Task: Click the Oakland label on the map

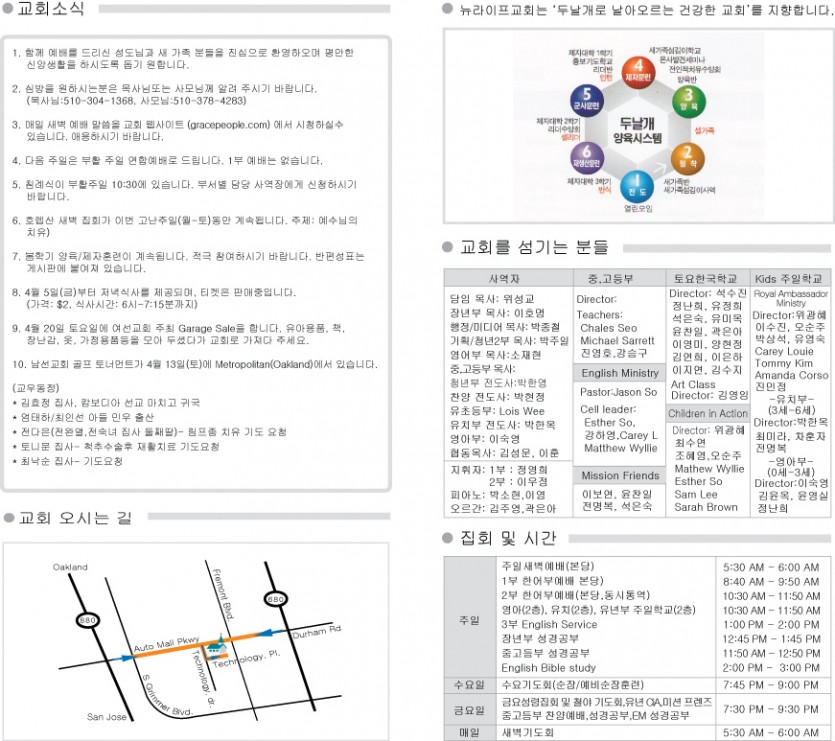Action: click(x=70, y=567)
